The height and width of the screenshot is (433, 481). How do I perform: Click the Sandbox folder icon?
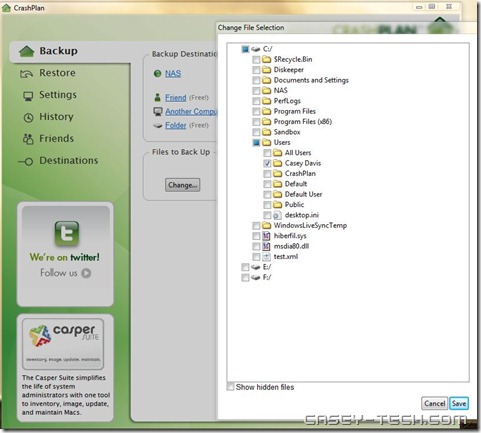pos(266,132)
